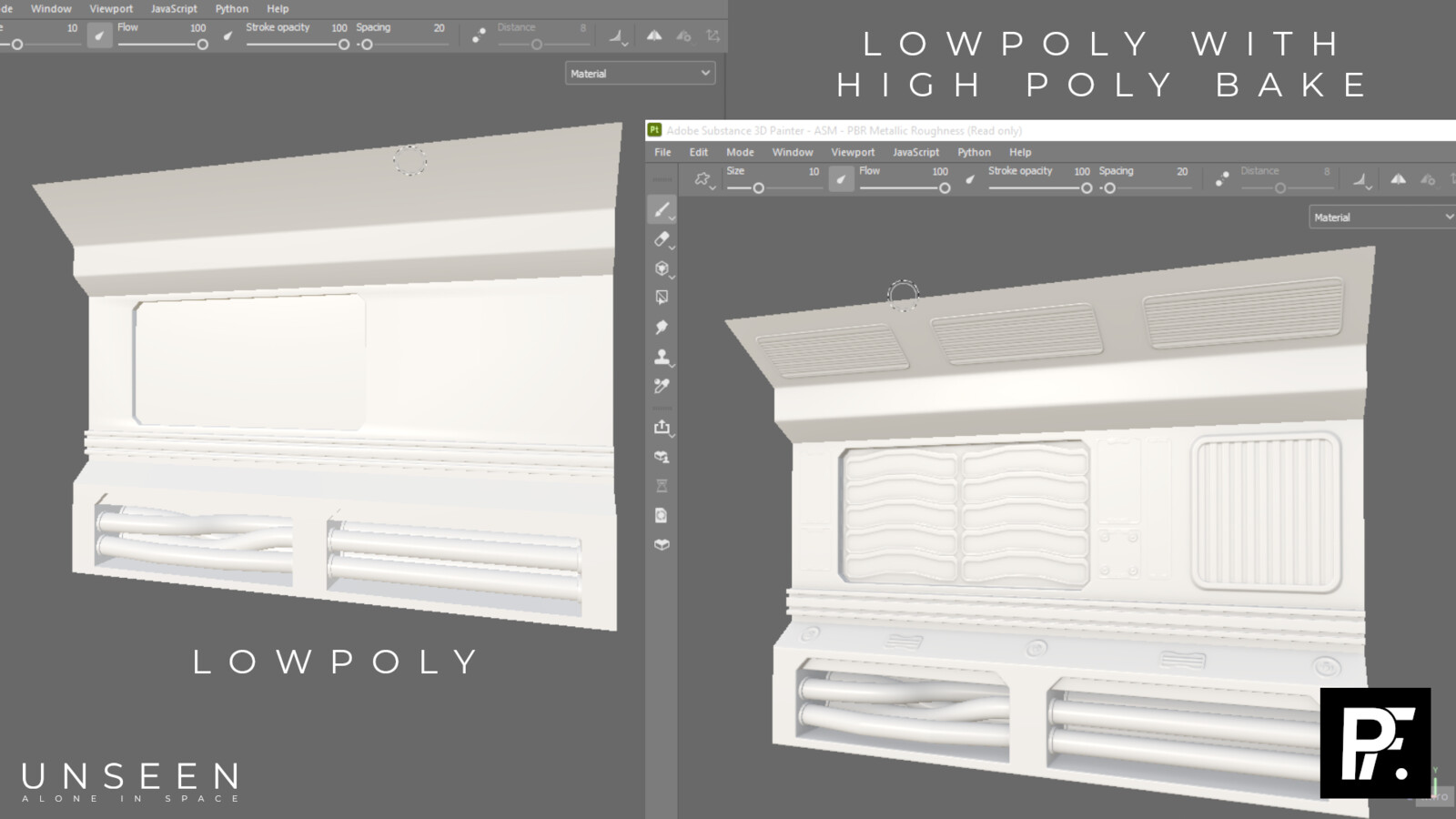Select the Material picker eyedropper in right window
The width and height of the screenshot is (1456, 819).
pos(662,386)
